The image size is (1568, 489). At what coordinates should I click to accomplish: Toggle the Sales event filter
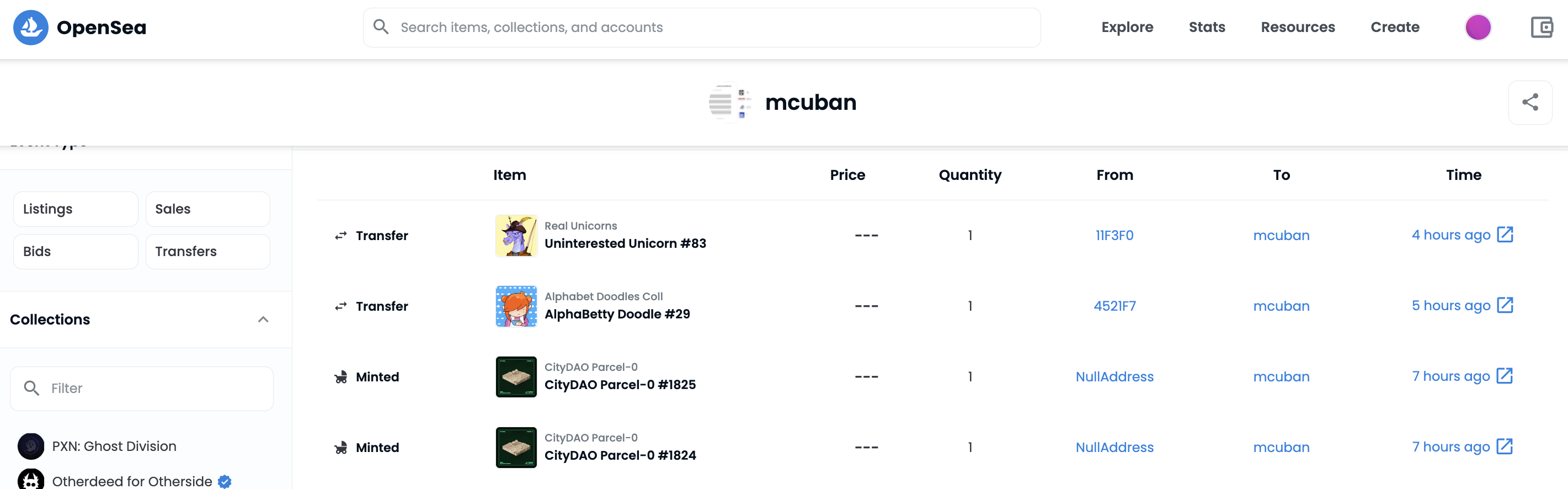click(x=207, y=209)
